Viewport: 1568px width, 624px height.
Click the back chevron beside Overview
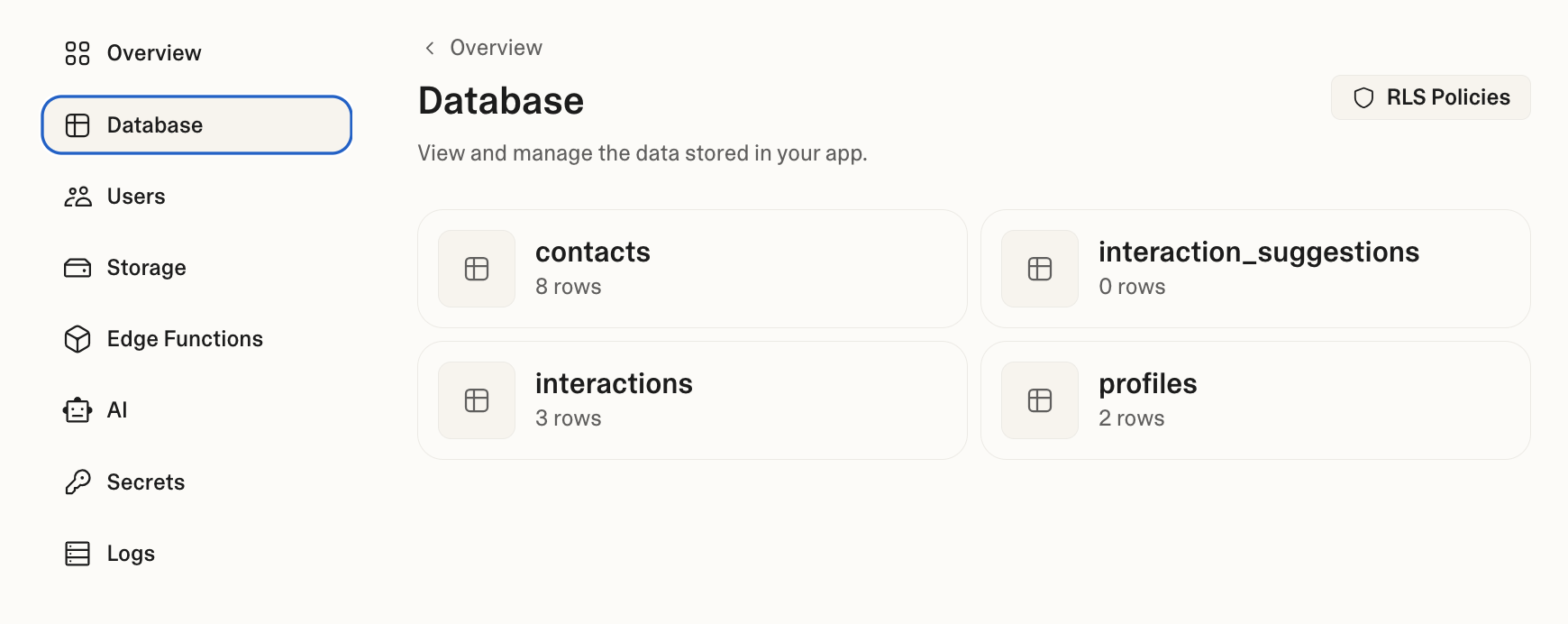pyautogui.click(x=430, y=48)
